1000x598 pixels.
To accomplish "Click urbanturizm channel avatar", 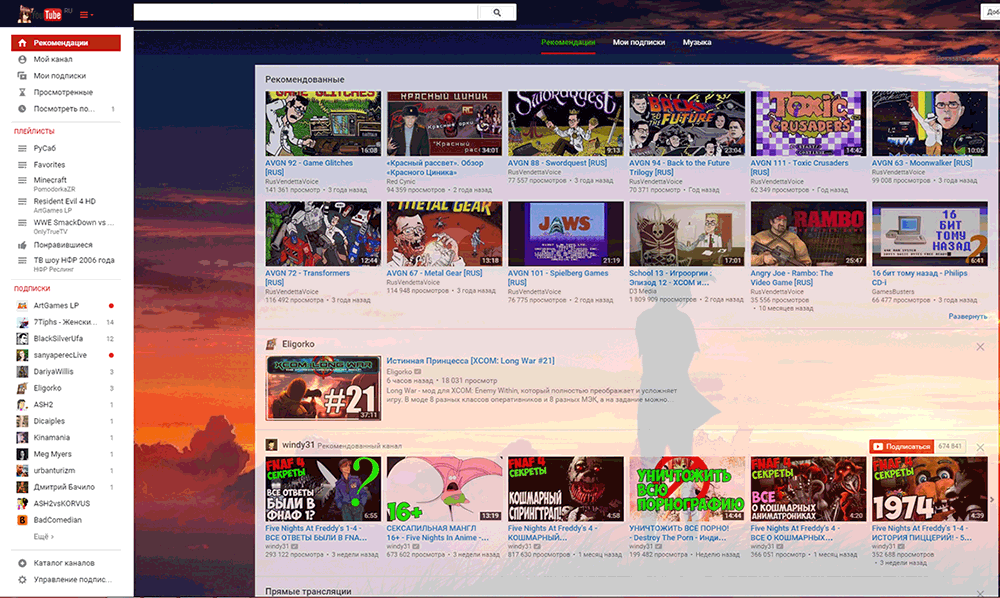I will pyautogui.click(x=22, y=470).
